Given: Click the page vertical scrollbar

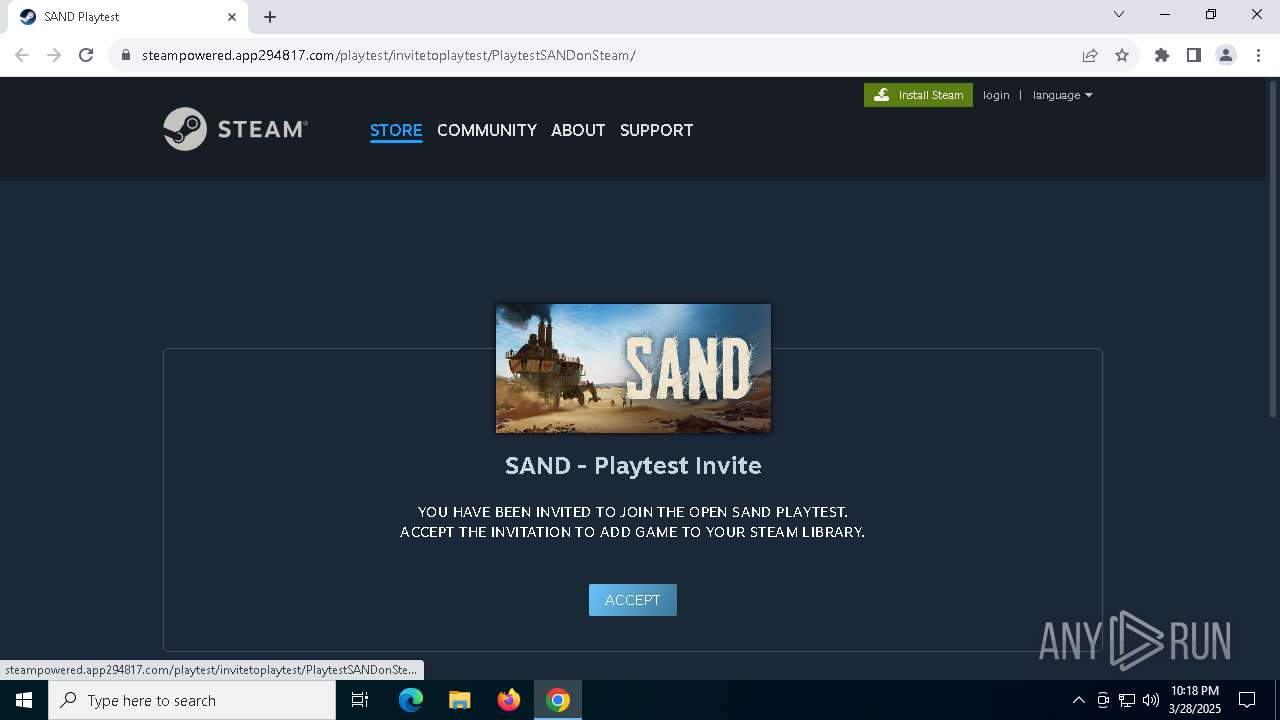Looking at the screenshot, I should 1273,250.
